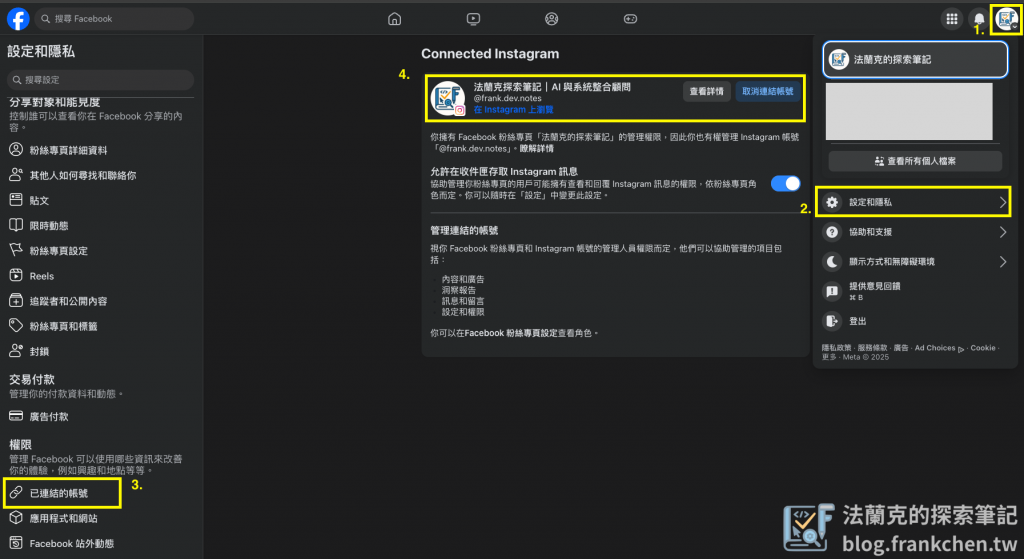Click the tag icon beside 粉絲專頁和標籤
Image resolution: width=1024 pixels, height=559 pixels.
[x=16, y=326]
